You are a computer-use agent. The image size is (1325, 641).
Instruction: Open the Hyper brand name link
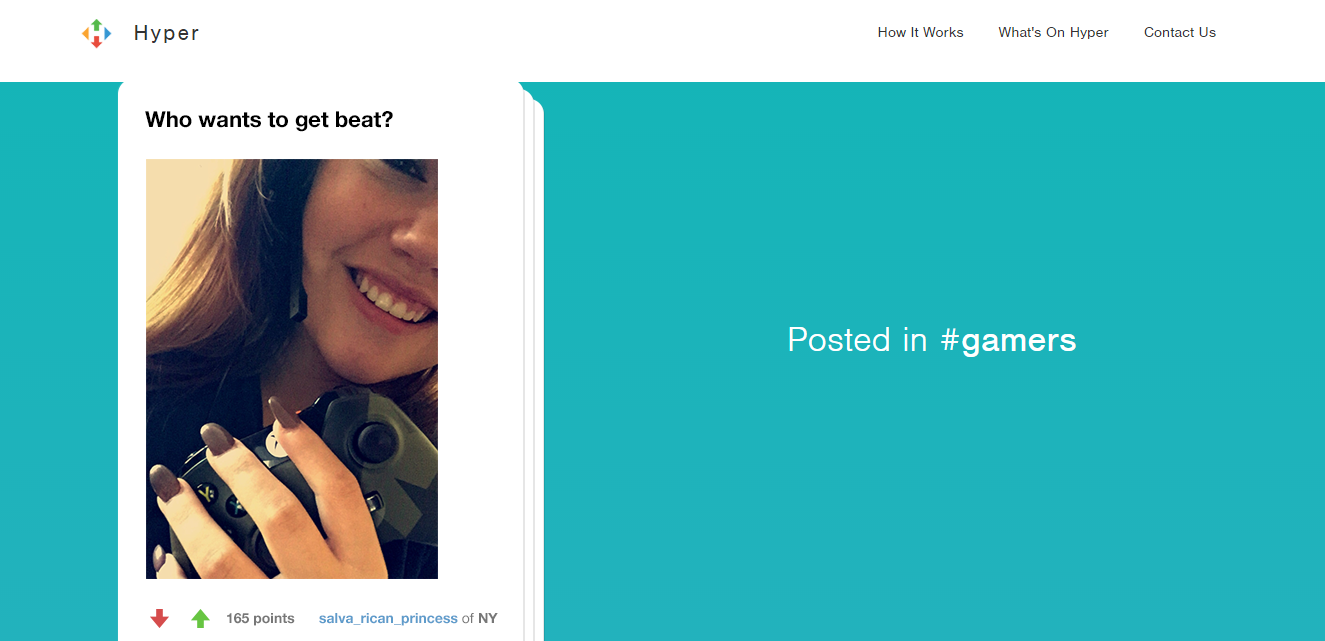tap(166, 33)
